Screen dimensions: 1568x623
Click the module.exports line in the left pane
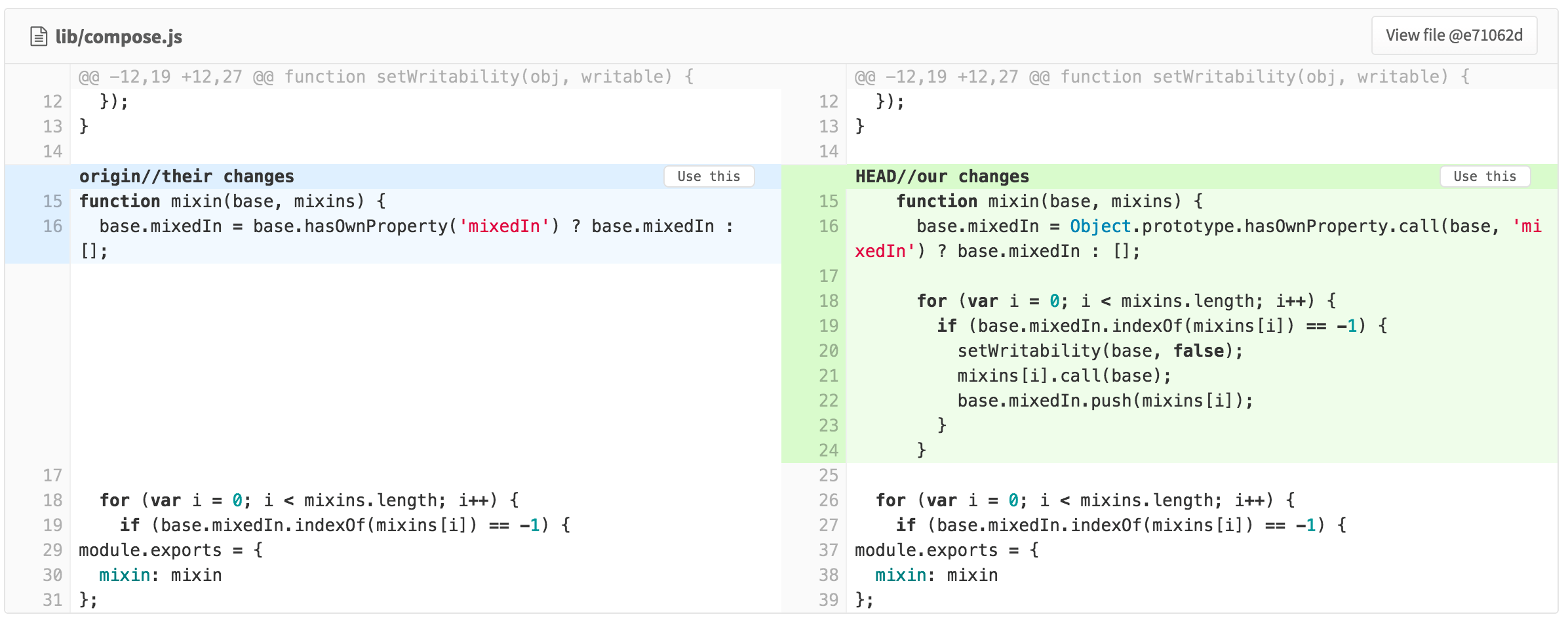[170, 550]
